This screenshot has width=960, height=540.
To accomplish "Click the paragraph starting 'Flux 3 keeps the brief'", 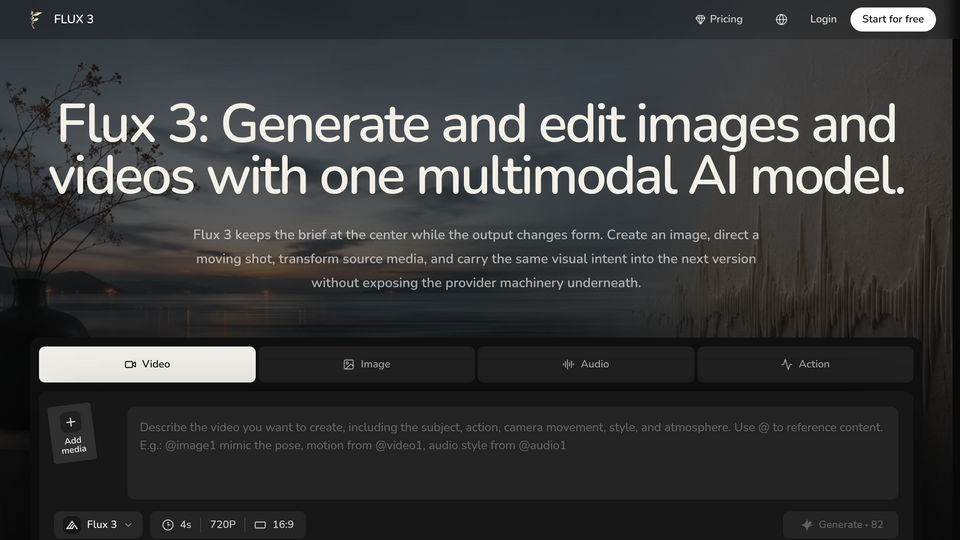I will [476, 258].
